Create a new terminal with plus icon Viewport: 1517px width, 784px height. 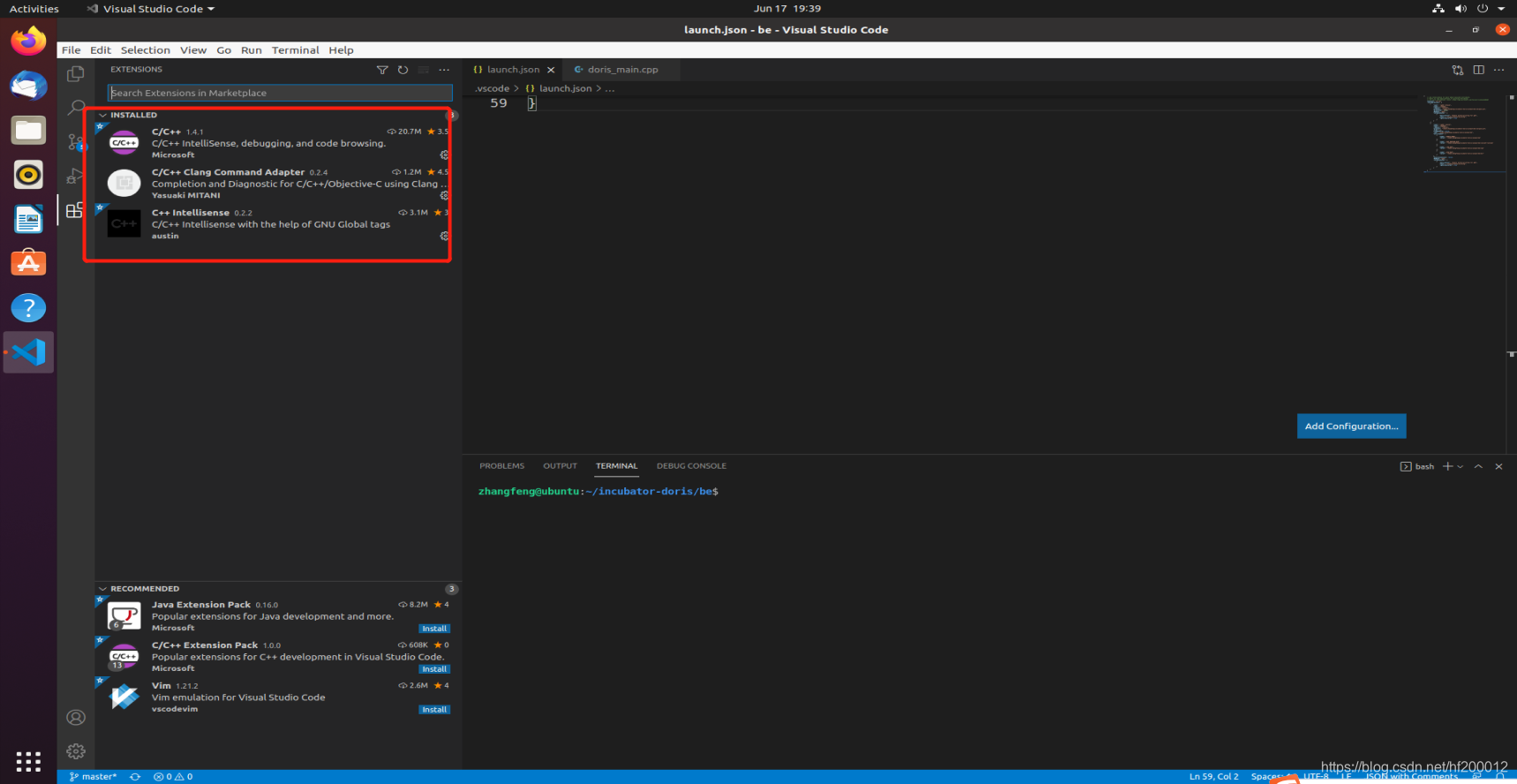point(1448,466)
